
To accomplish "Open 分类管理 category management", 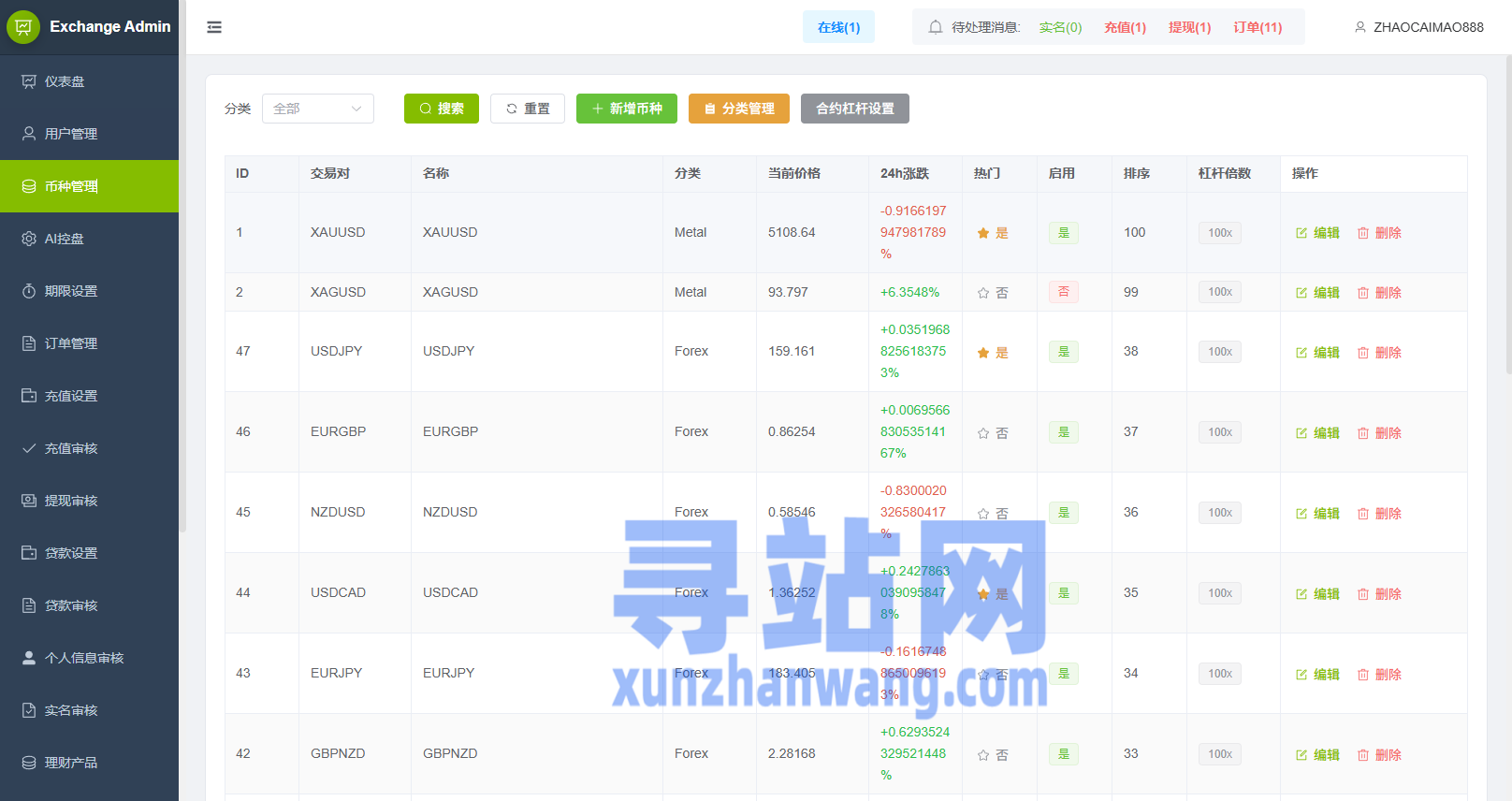I will click(x=739, y=109).
